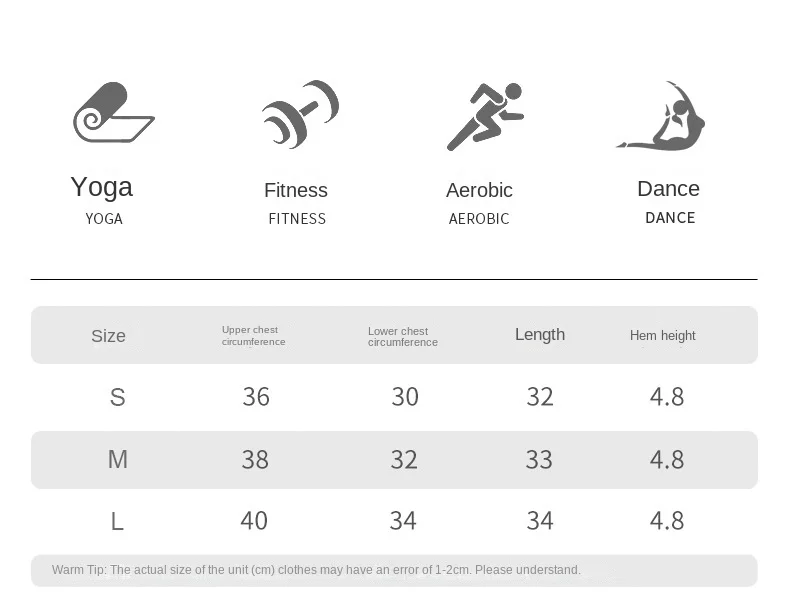Click the Hem height column header
The image size is (790, 600).
pos(662,336)
